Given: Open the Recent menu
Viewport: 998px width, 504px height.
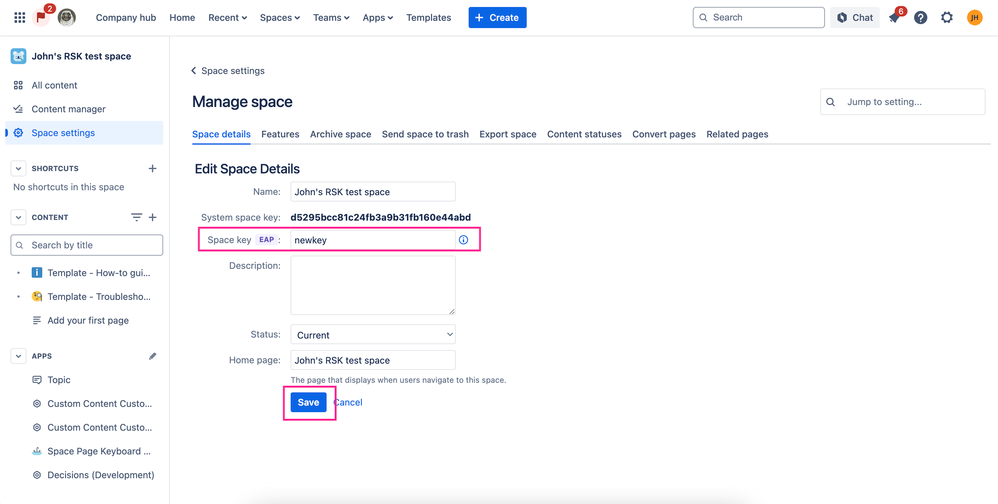Looking at the screenshot, I should (227, 18).
